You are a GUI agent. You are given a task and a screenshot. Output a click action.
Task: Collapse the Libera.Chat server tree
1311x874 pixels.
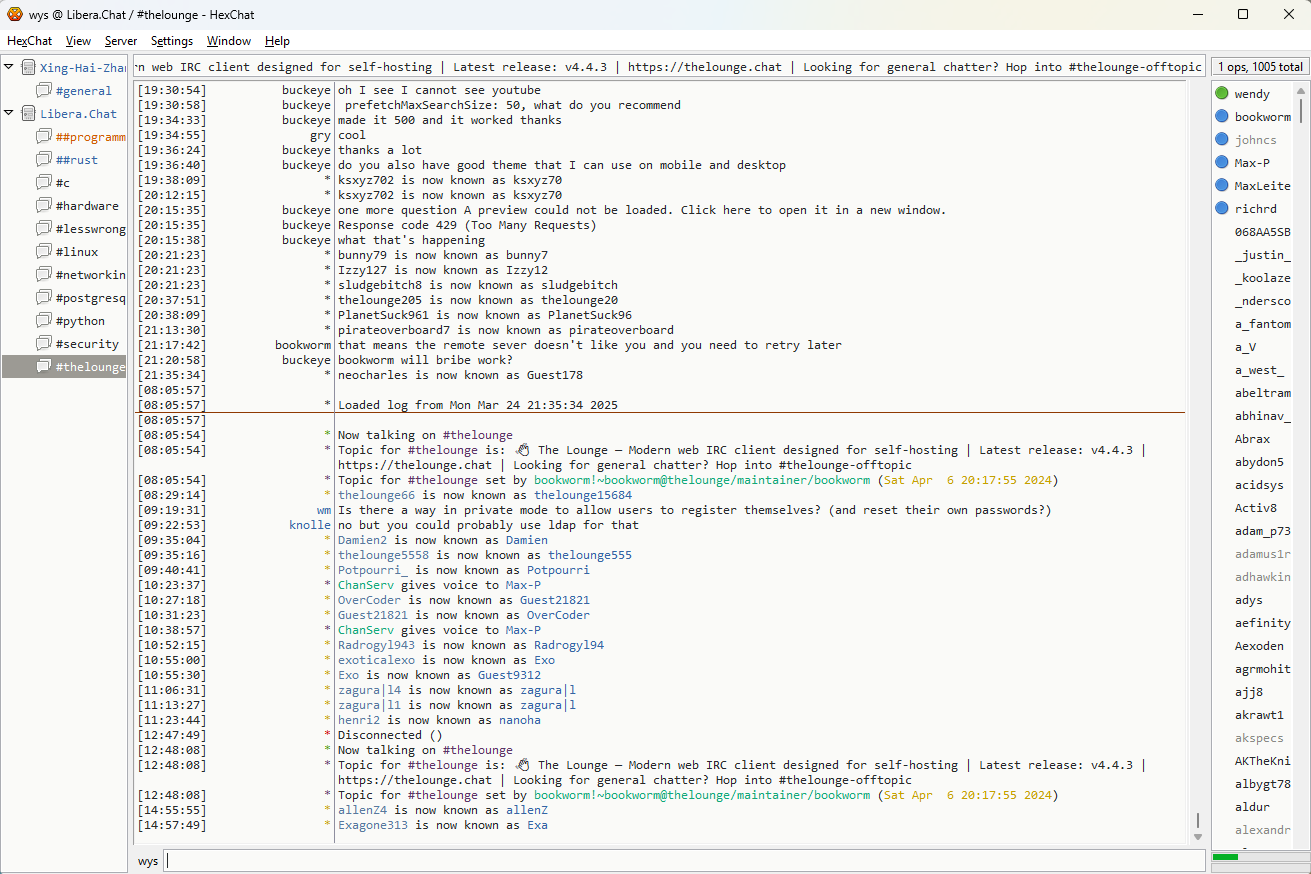tap(9, 113)
